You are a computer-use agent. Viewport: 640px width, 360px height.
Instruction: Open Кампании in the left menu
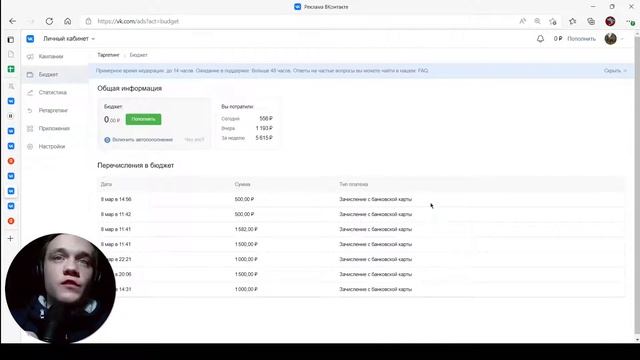click(51, 56)
